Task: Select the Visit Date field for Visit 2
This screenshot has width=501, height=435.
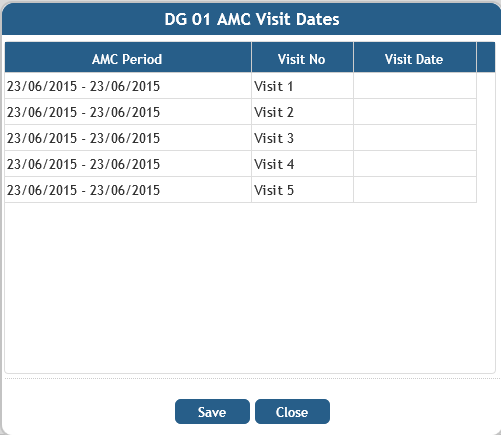Action: coord(415,112)
